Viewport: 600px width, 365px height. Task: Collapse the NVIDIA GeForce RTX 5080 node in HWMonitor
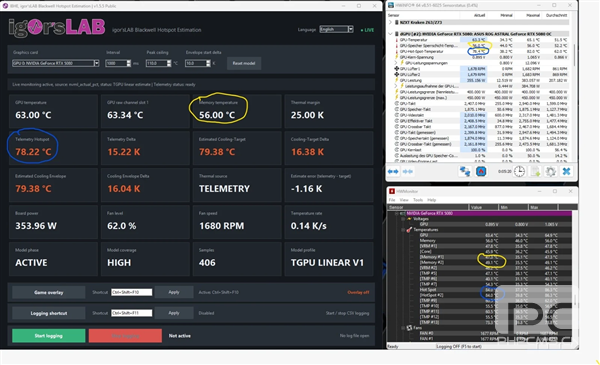[x=396, y=213]
